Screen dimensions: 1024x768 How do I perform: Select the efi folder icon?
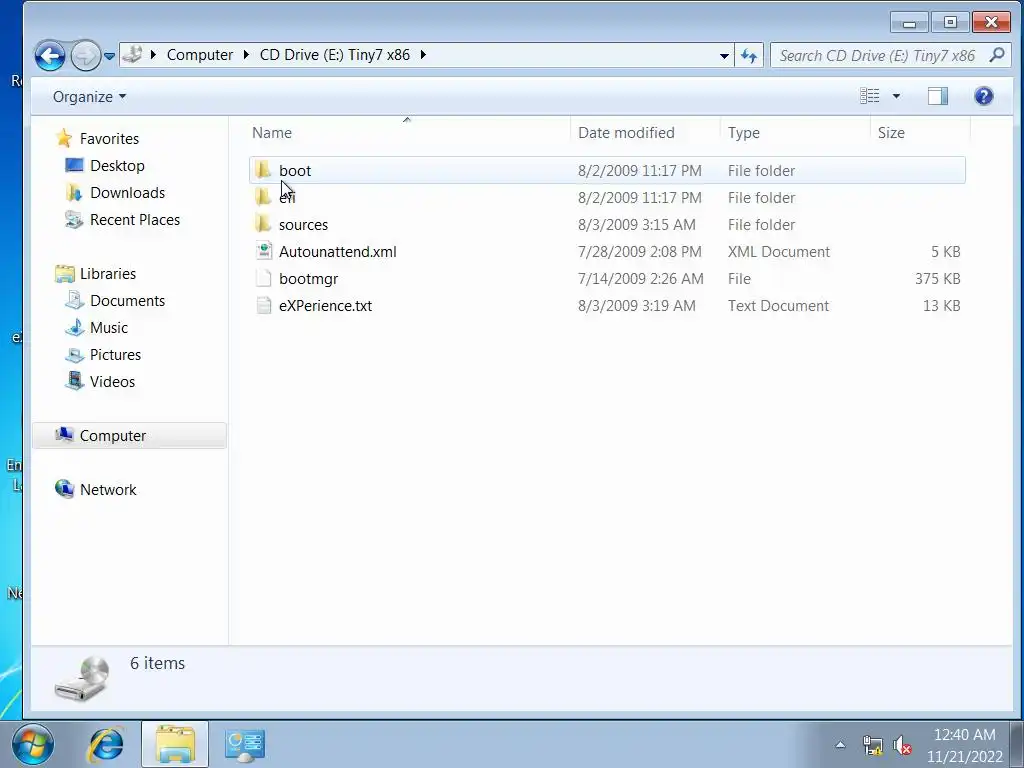(x=263, y=197)
